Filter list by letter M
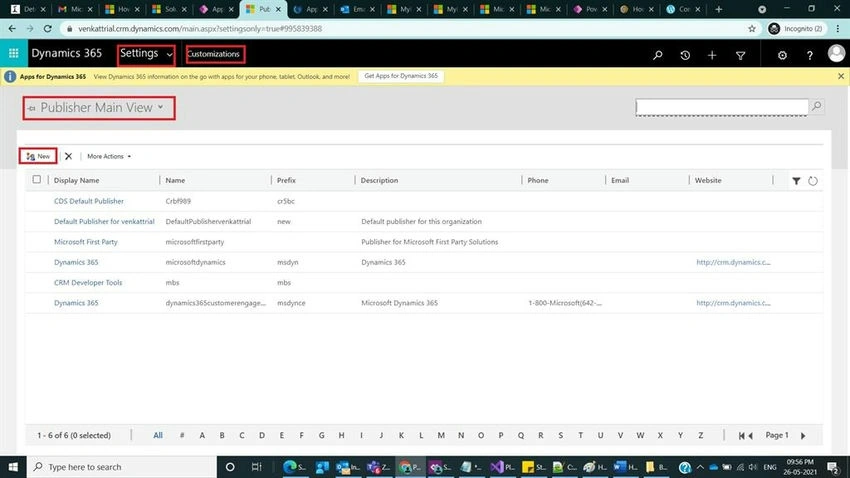 click(441, 435)
